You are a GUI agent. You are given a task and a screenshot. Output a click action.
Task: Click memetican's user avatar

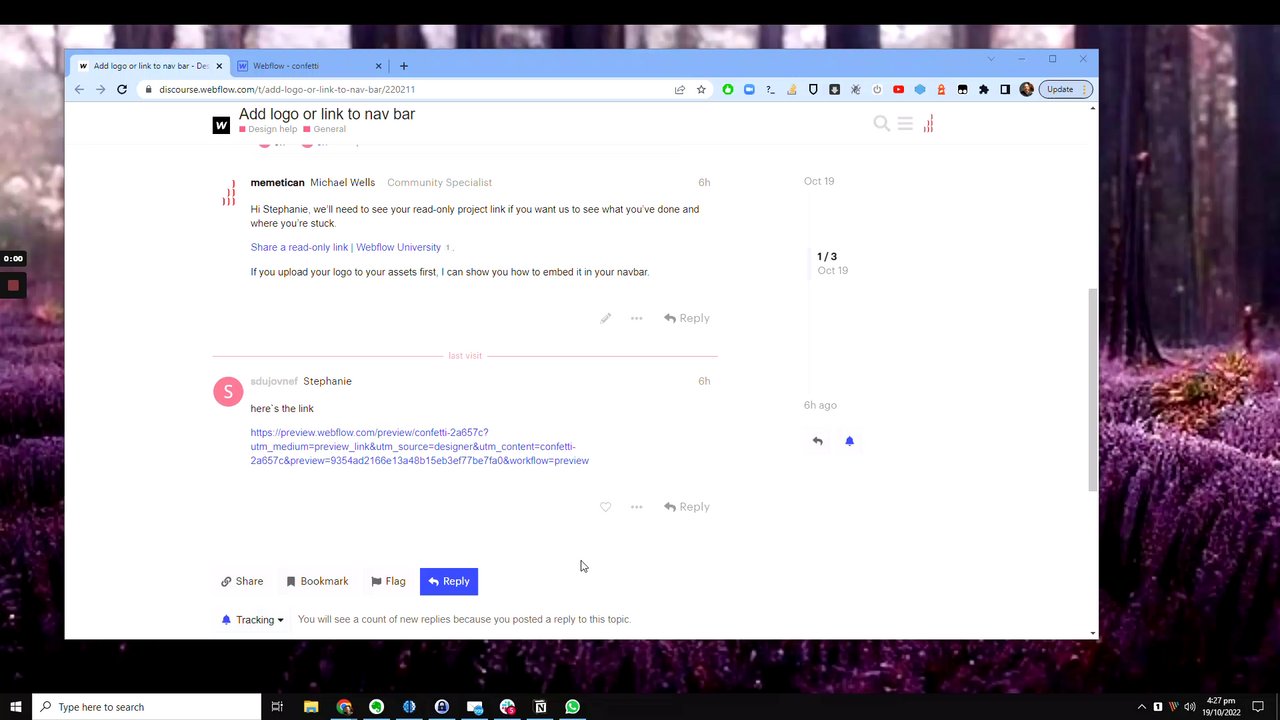pyautogui.click(x=228, y=192)
